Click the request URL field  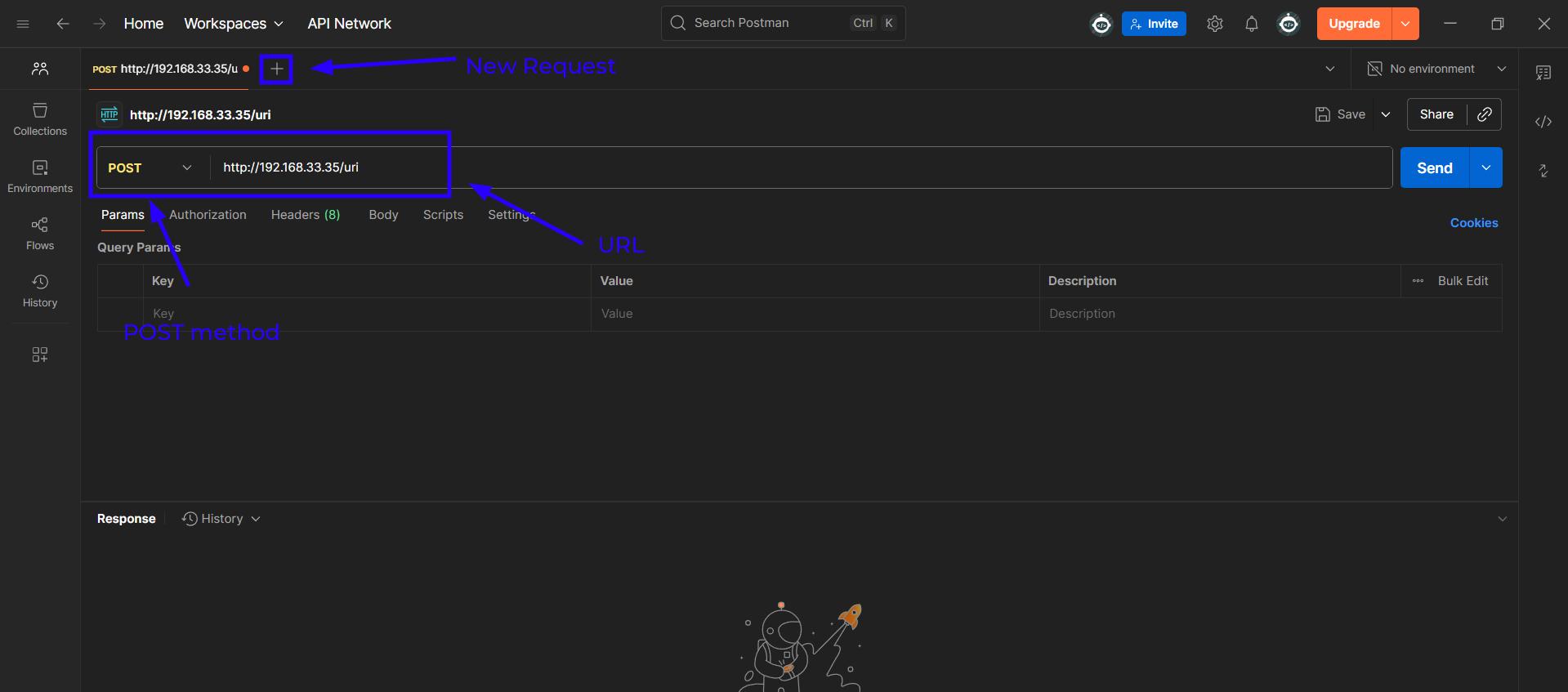[x=801, y=167]
